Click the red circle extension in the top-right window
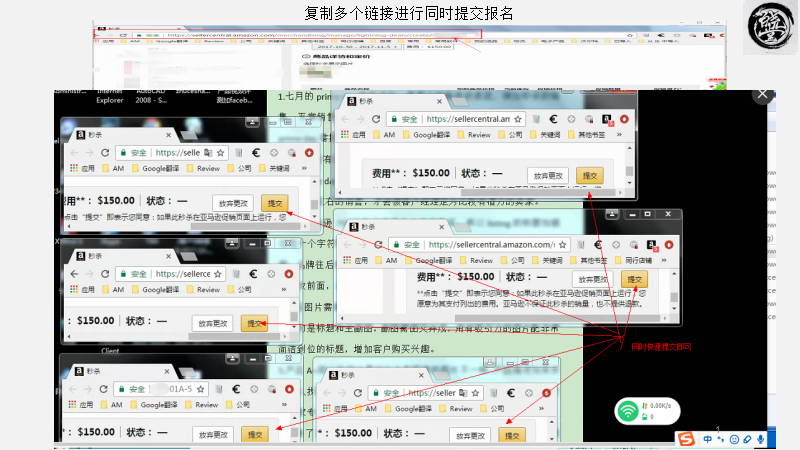 coord(624,119)
